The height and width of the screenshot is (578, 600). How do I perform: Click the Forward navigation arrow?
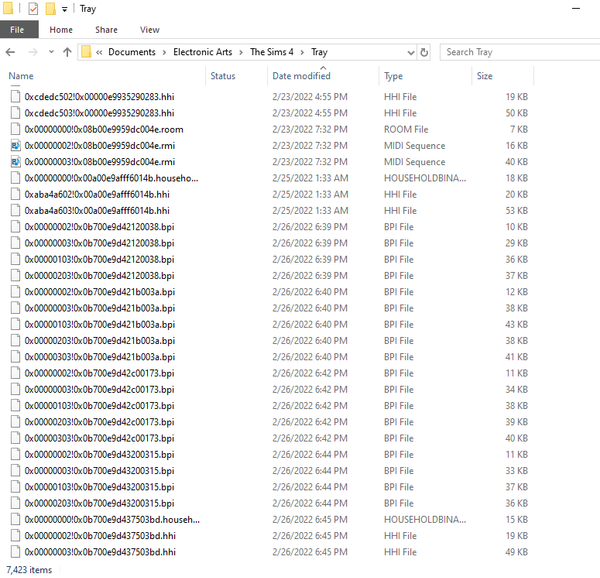pyautogui.click(x=33, y=52)
